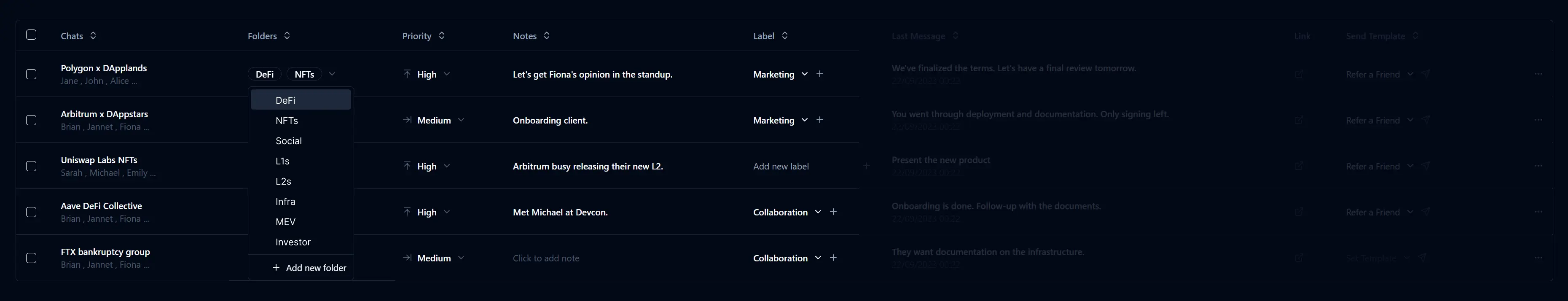The width and height of the screenshot is (1568, 301).
Task: Choose Social from the folder list
Action: point(289,141)
